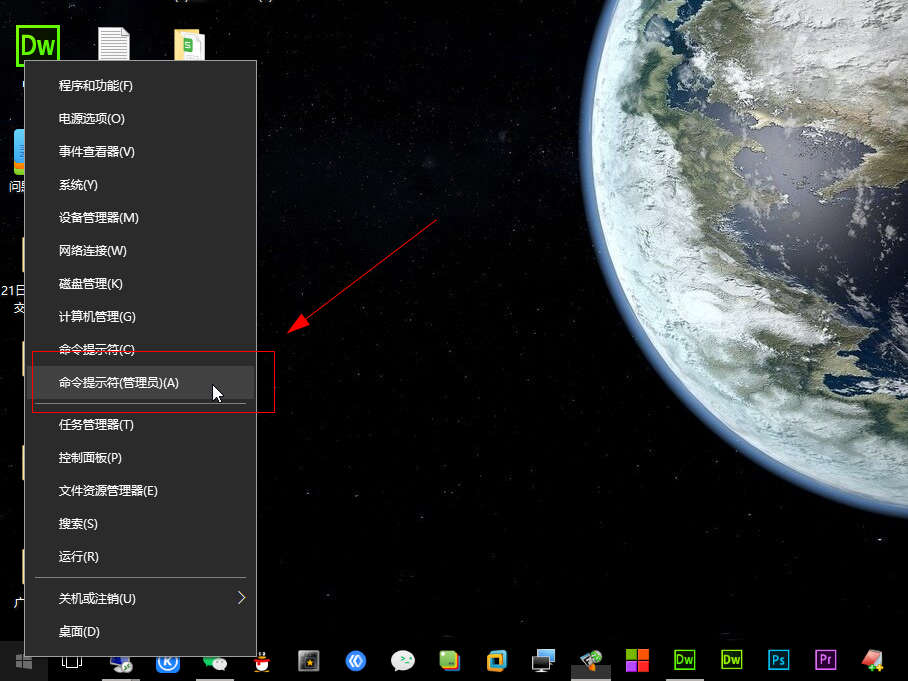
Task: Open the dual monitor network icon
Action: coord(543,661)
